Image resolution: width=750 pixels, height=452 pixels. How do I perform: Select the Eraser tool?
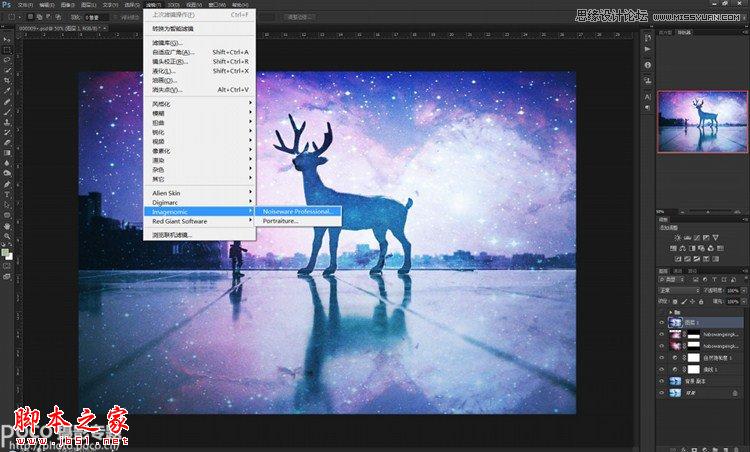[7, 143]
